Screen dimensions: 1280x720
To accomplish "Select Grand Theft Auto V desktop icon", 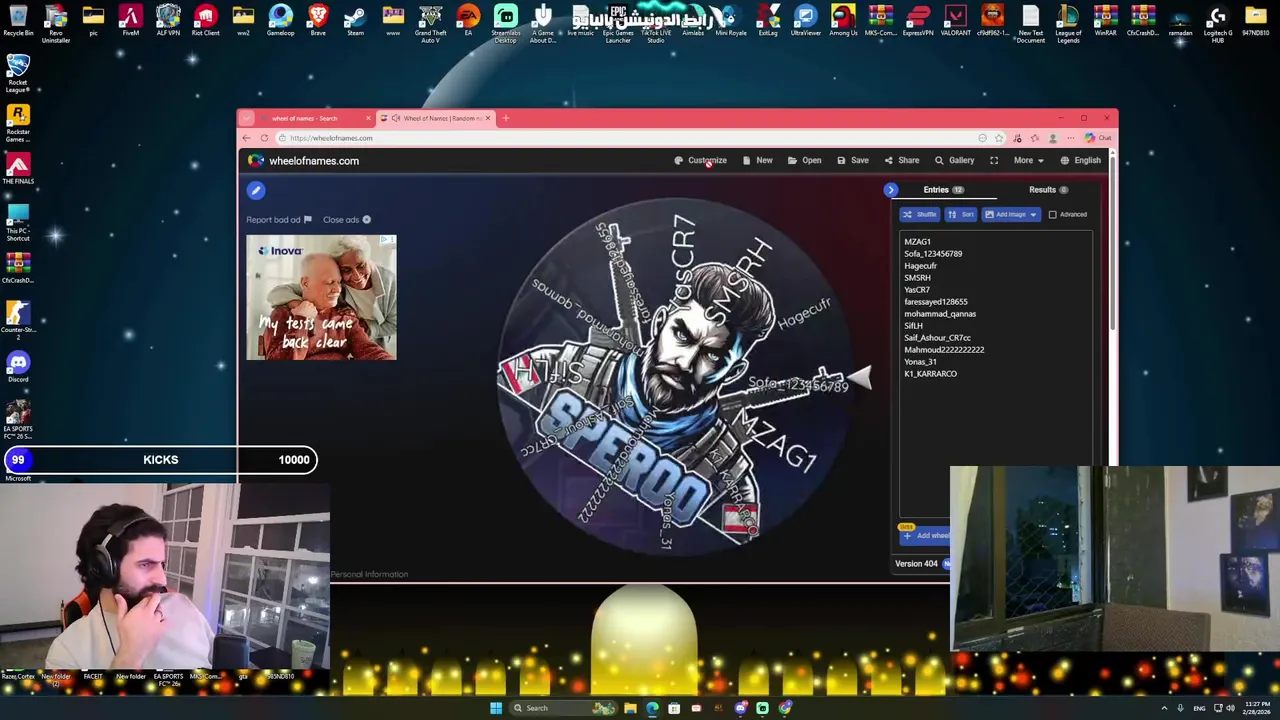I will [x=430, y=22].
